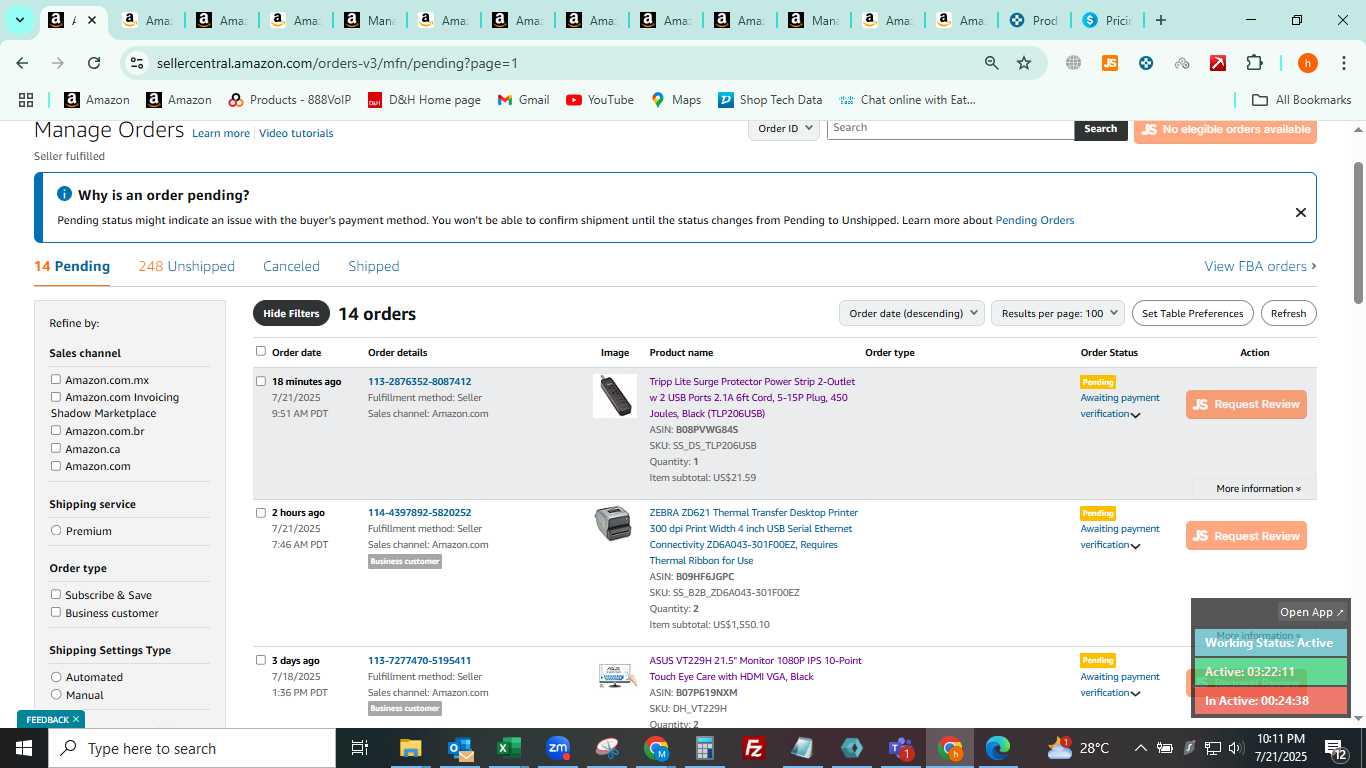The height and width of the screenshot is (768, 1366).
Task: Expand More information on the Tripp Lite order
Action: (x=1258, y=489)
